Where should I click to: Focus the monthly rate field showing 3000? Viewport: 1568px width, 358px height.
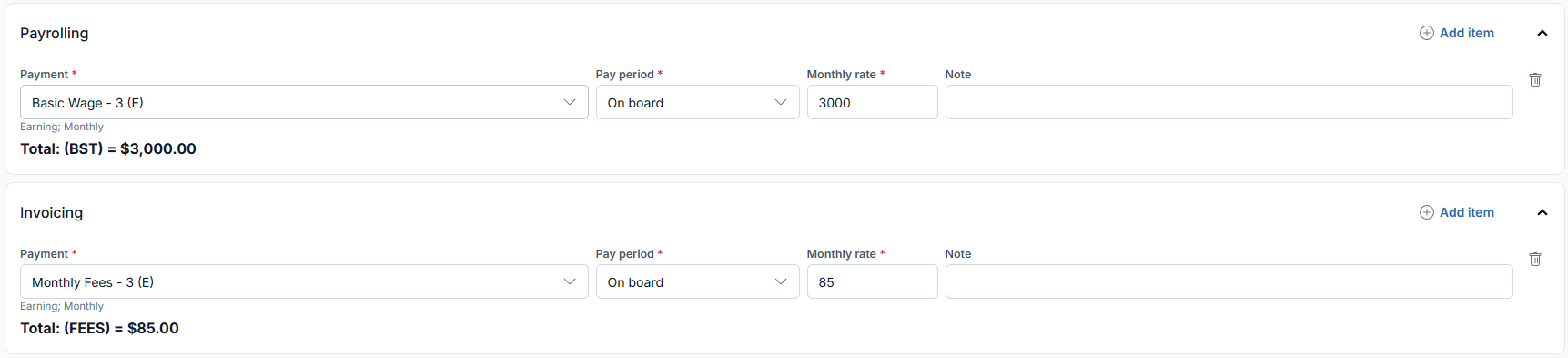coord(872,102)
